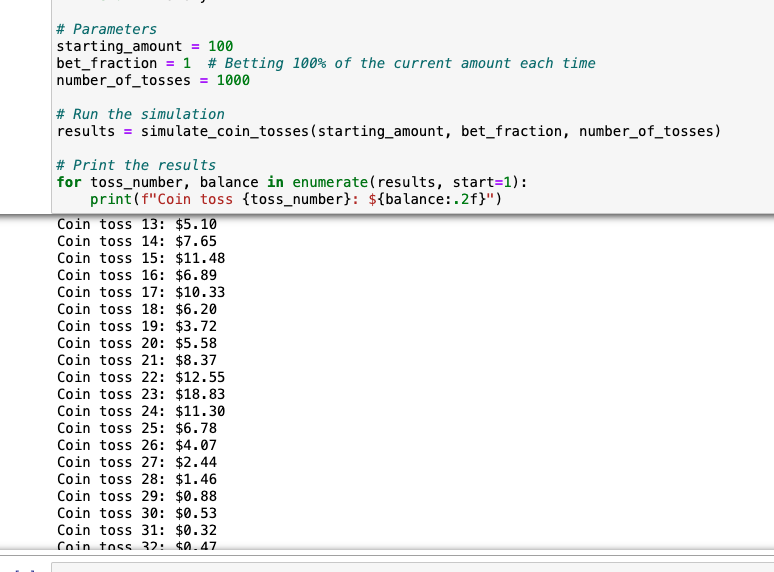Click the '# Run the simulation' comment
The image size is (774, 572).
[140, 114]
